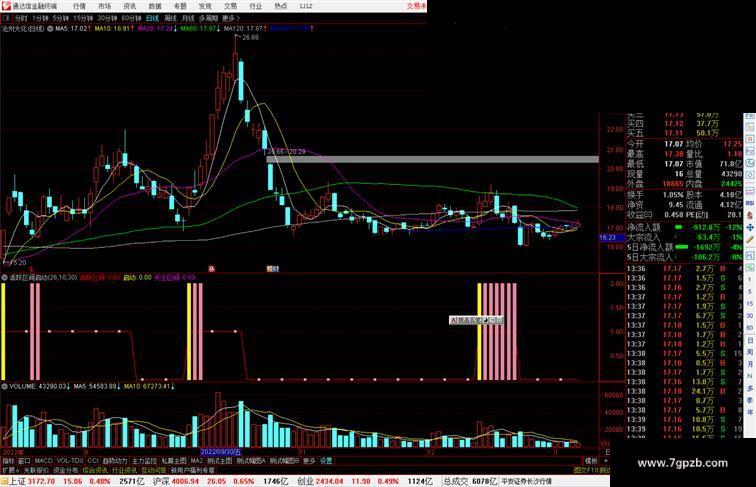Select the VOL-TDX indicator tab
Image resolution: width=756 pixels, height=487 pixels.
70,461
